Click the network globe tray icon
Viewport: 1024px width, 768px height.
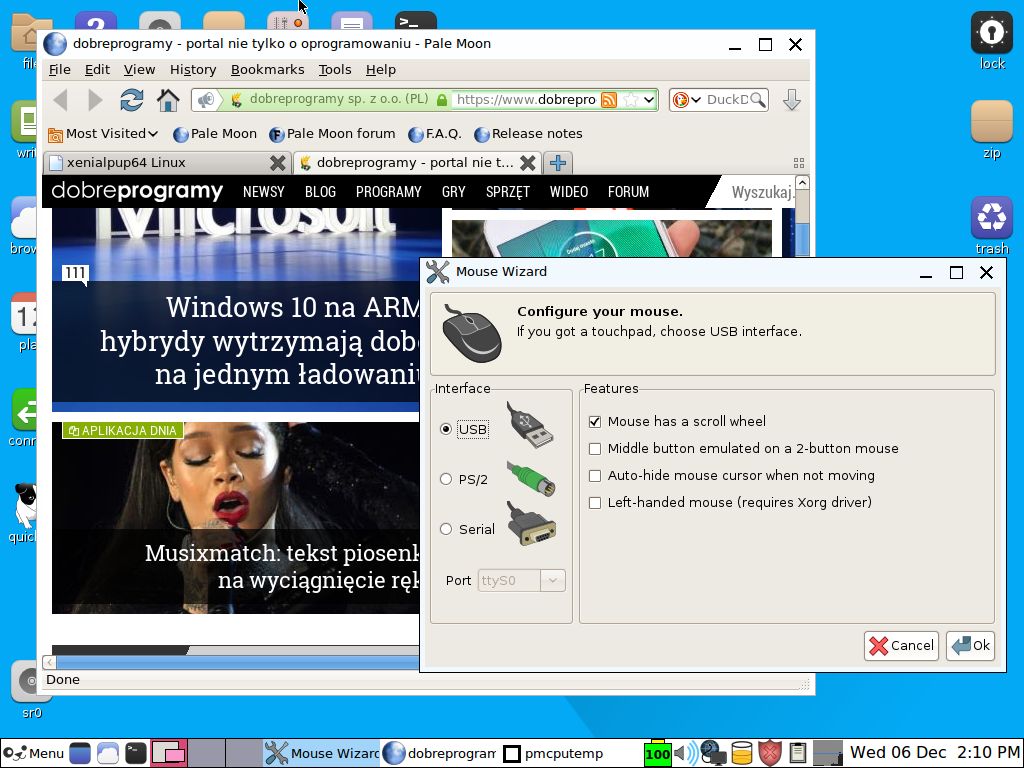tap(712, 753)
